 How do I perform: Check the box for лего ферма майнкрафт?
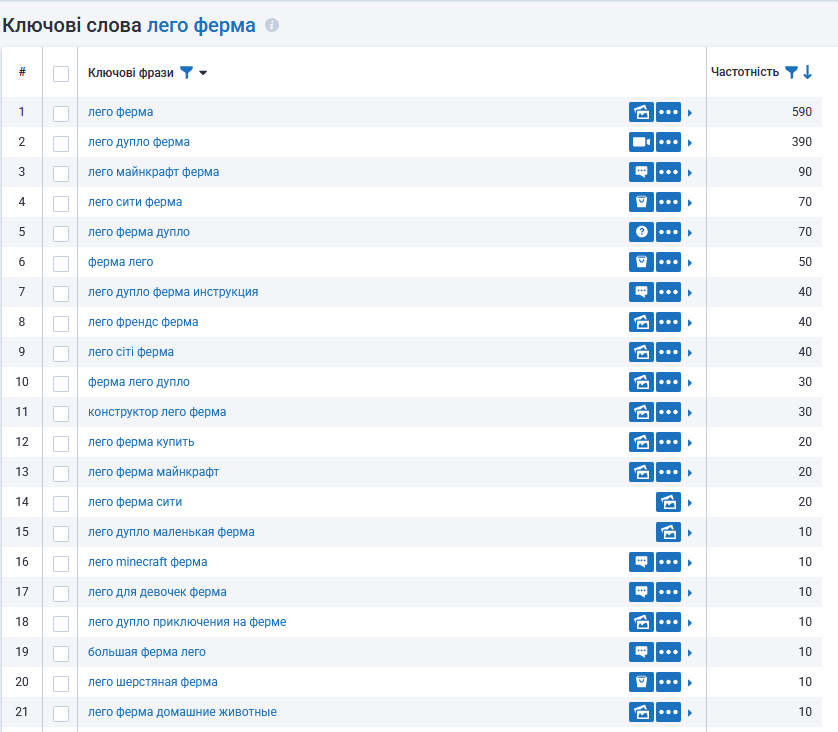61,473
